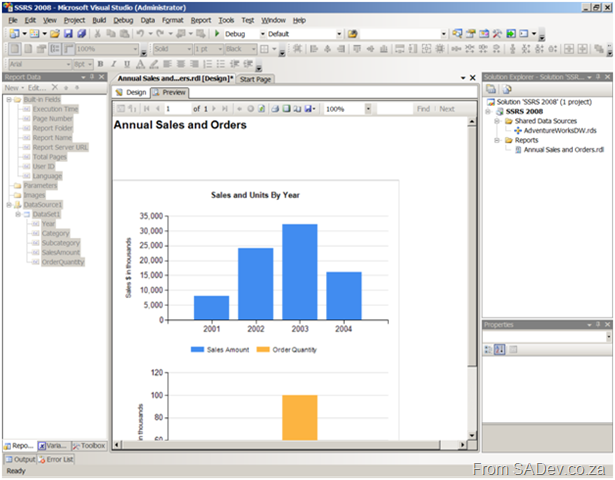Go to the last report page arrow
The width and height of the screenshot is (615, 480).
coord(225,109)
